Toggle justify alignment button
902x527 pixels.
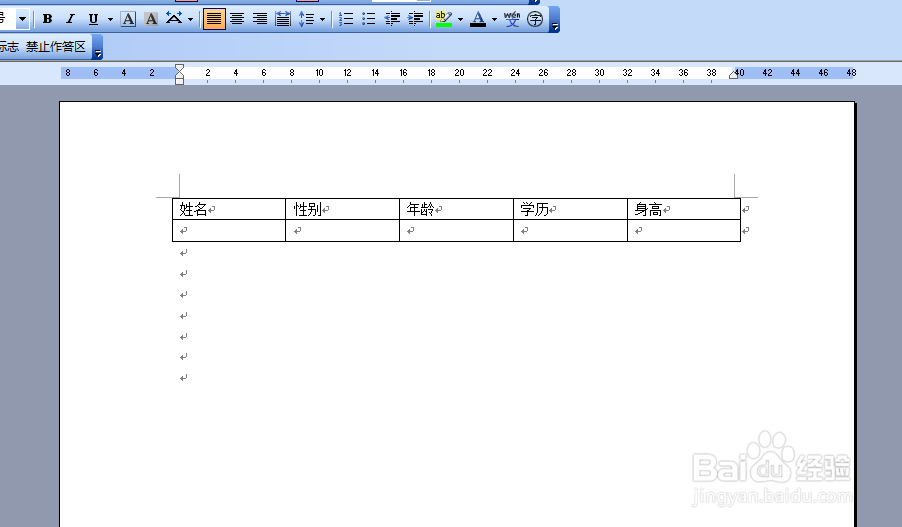coord(214,19)
